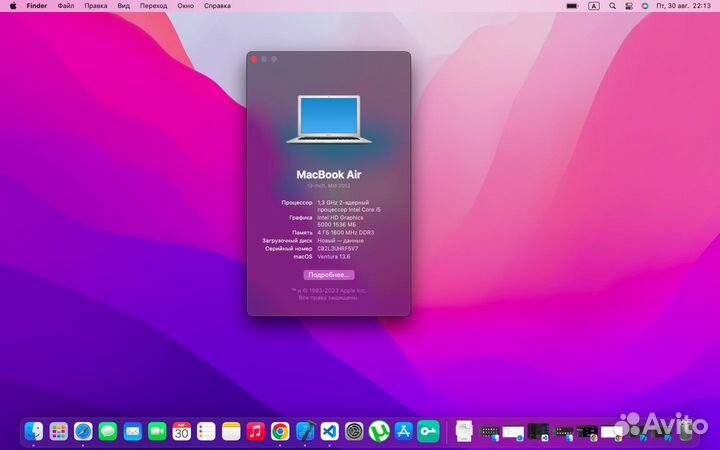720x450 pixels.
Task: Launch uTorrent from the Dock
Action: tap(379, 432)
